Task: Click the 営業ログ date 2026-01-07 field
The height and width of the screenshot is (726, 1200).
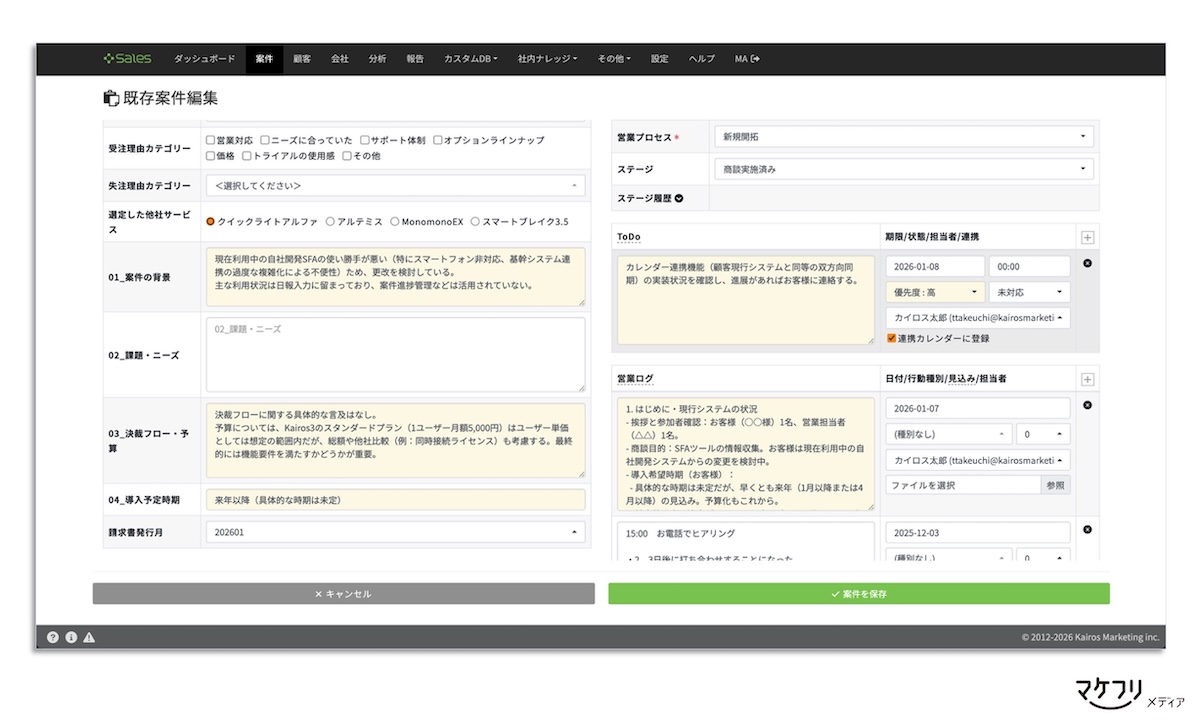Action: tap(978, 409)
